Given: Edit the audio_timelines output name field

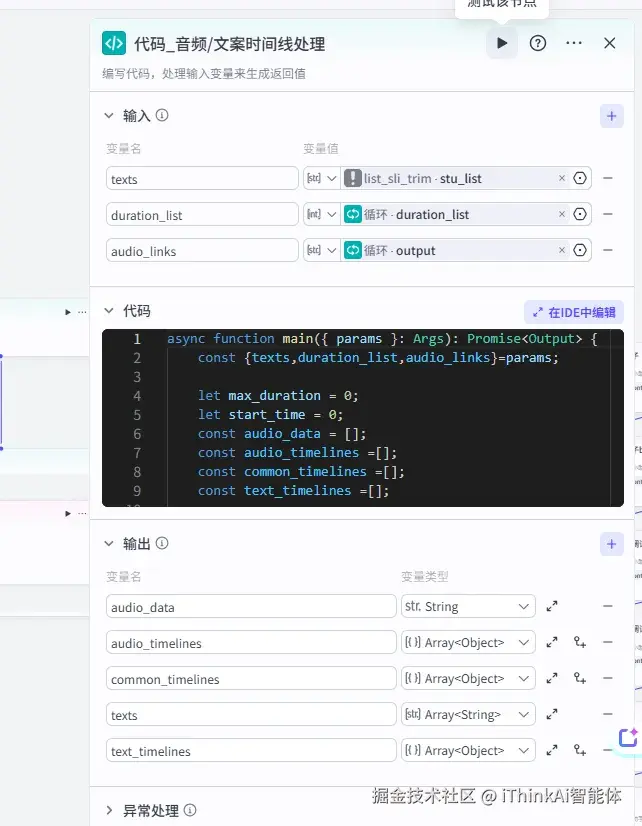Looking at the screenshot, I should (x=251, y=642).
